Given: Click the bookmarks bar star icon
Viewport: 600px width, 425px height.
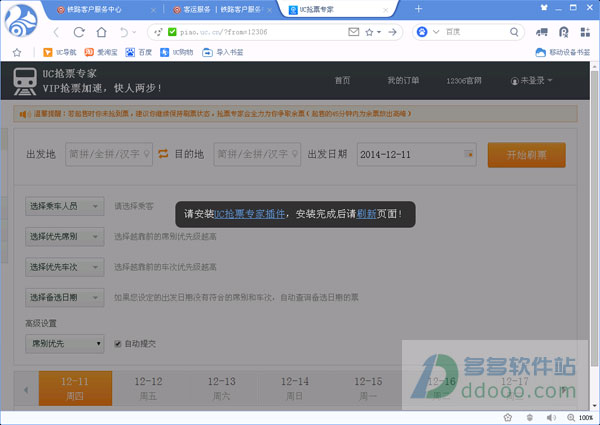Looking at the screenshot, I should 17,52.
